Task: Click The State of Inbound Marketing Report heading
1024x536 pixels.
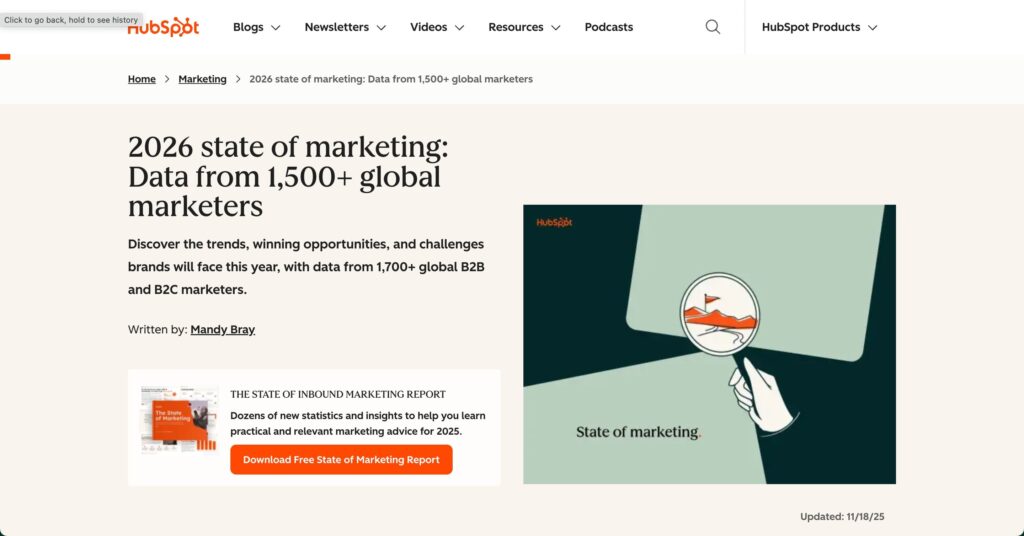Action: coord(338,394)
